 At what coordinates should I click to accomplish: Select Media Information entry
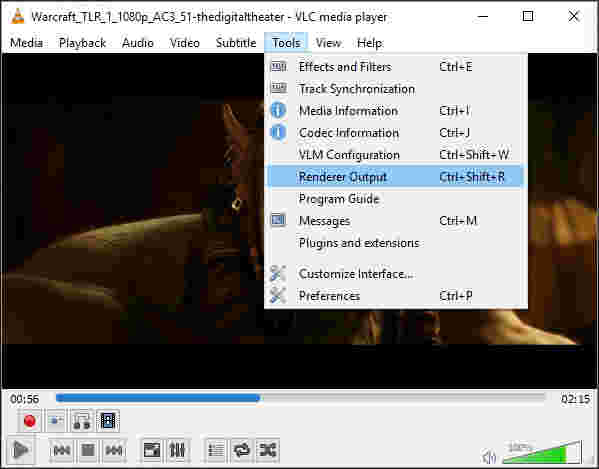pos(396,111)
